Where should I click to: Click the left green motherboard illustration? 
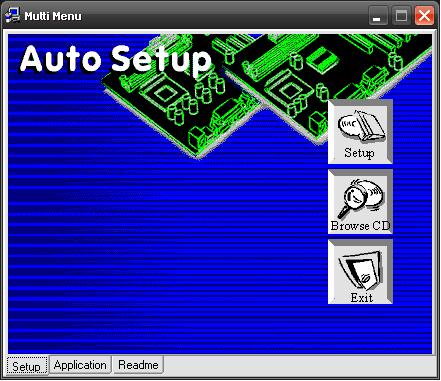click(183, 97)
